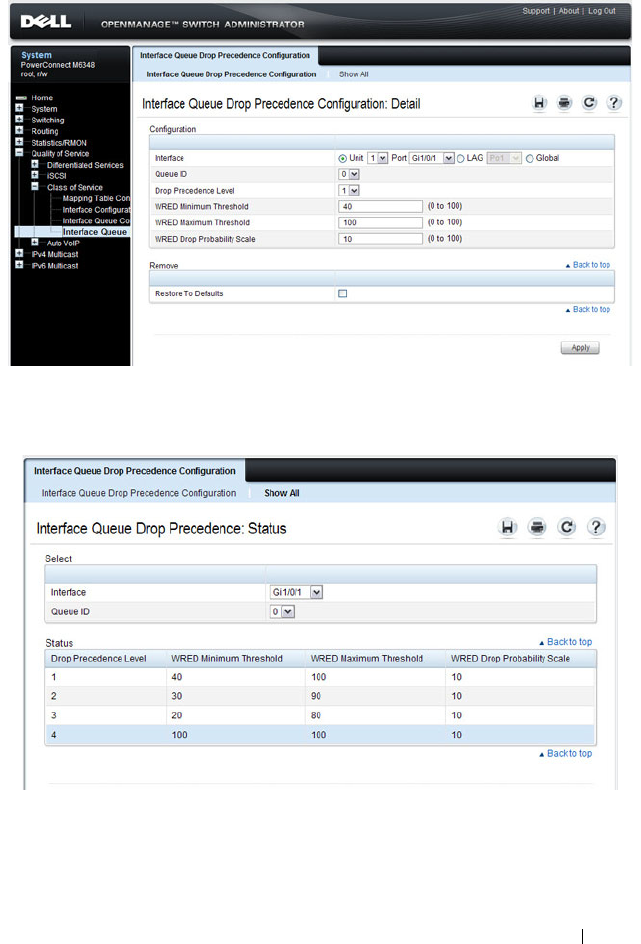Screen dimensions: 641x944
Task: Click Refresh icon in Detail page header
Action: pos(589,103)
